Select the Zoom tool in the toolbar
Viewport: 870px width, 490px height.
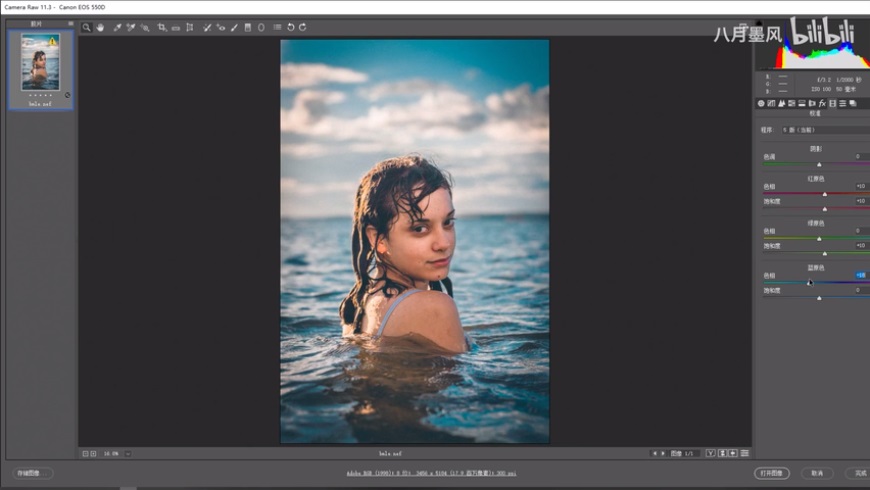[86, 27]
